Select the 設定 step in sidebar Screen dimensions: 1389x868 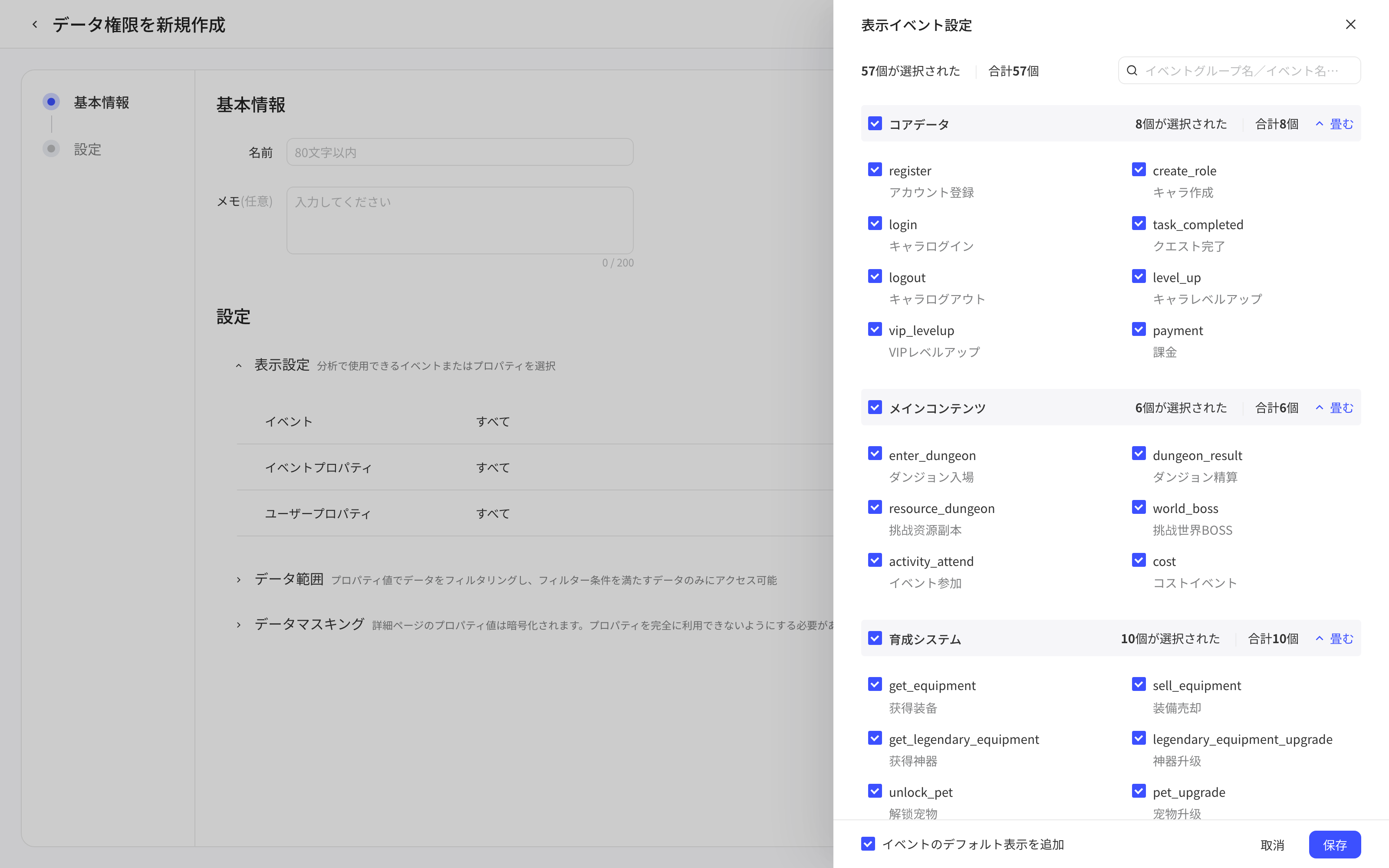pos(72,149)
